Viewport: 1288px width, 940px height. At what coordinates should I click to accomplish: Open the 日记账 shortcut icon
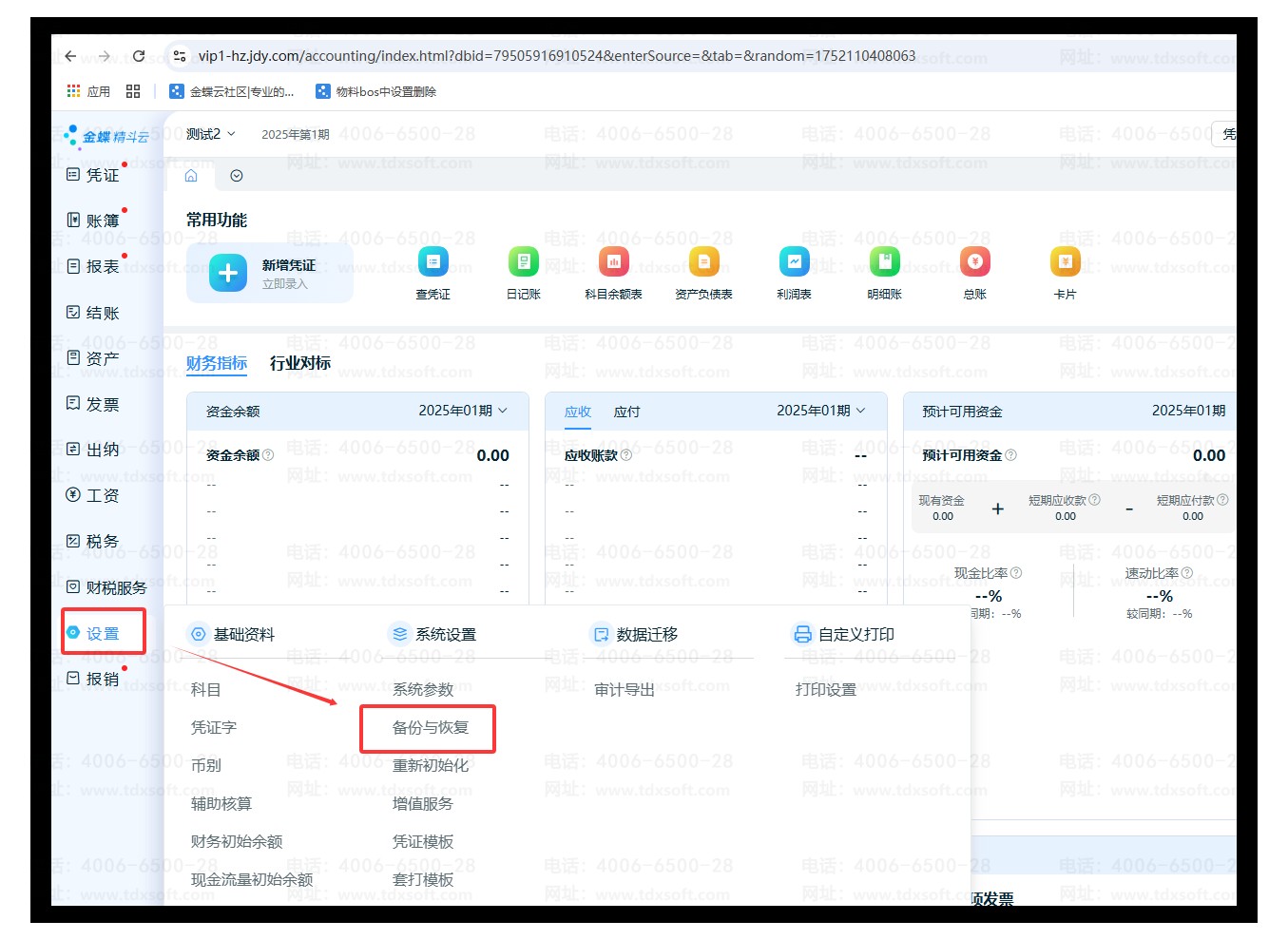[523, 261]
